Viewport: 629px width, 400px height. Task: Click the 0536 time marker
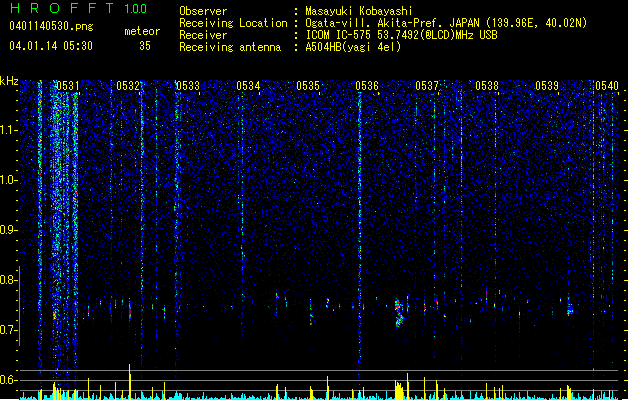[x=367, y=86]
